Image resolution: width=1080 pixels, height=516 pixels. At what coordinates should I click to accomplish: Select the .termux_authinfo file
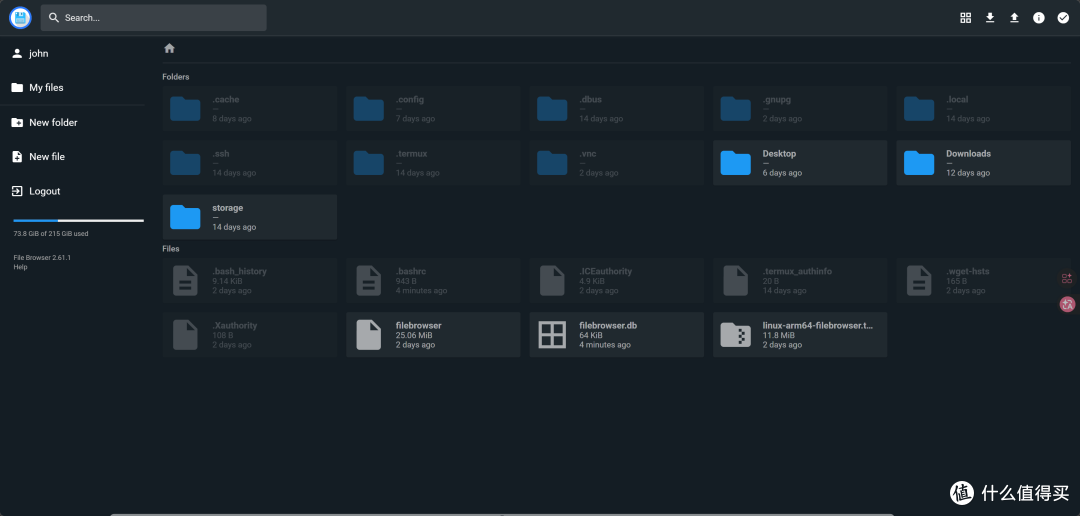coord(800,280)
